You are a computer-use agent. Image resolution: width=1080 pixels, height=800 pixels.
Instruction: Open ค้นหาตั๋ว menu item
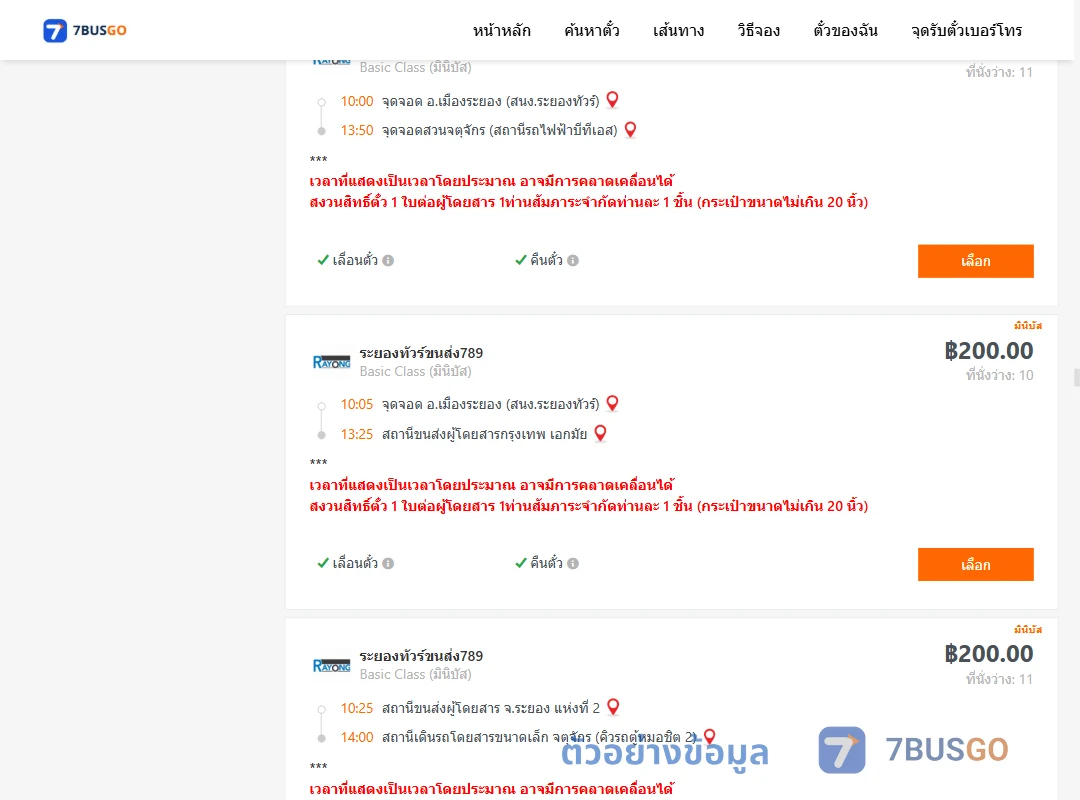click(x=592, y=30)
